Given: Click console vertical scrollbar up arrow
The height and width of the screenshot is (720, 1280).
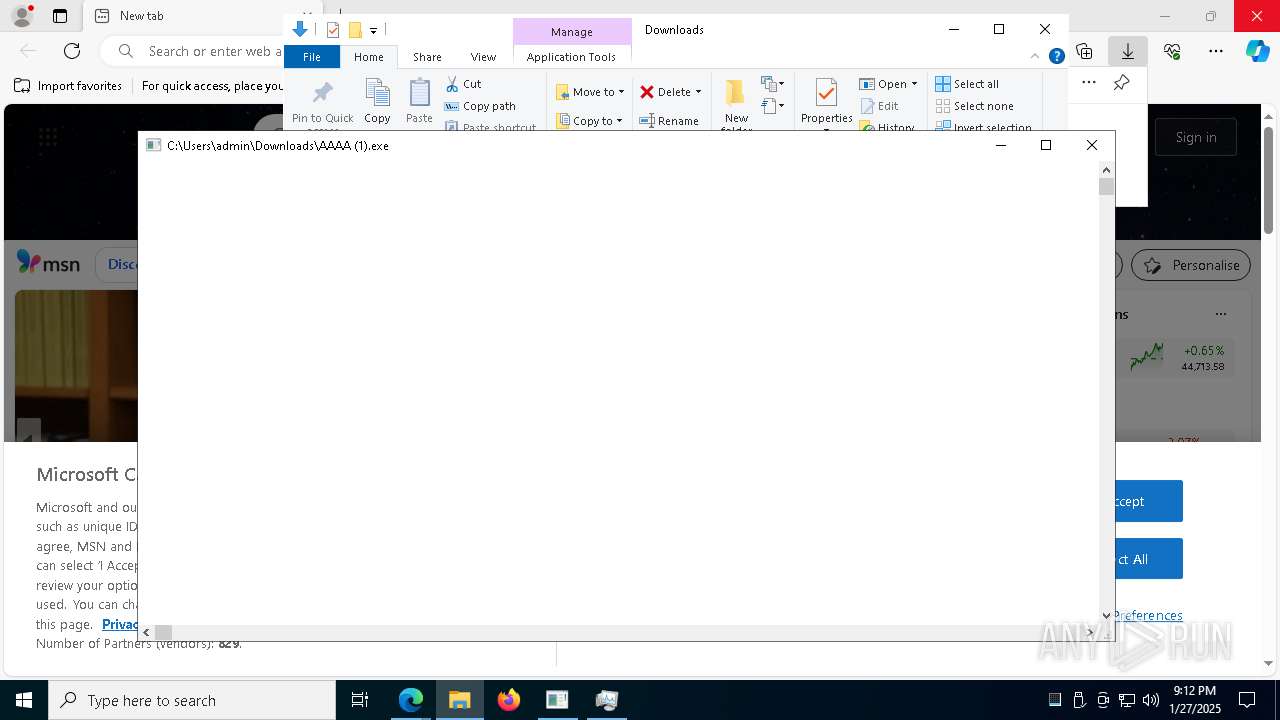Looking at the screenshot, I should (x=1106, y=170).
